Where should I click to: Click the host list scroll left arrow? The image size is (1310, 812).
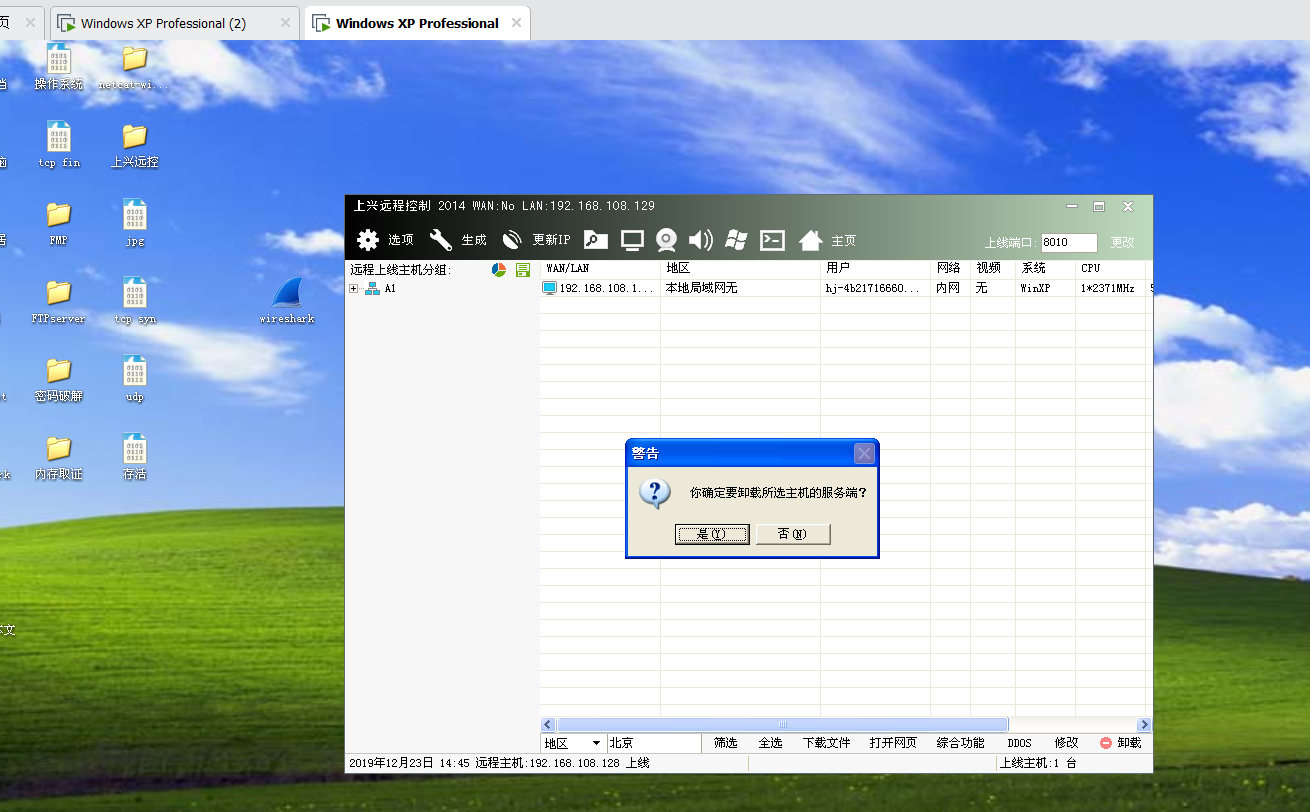(x=548, y=725)
